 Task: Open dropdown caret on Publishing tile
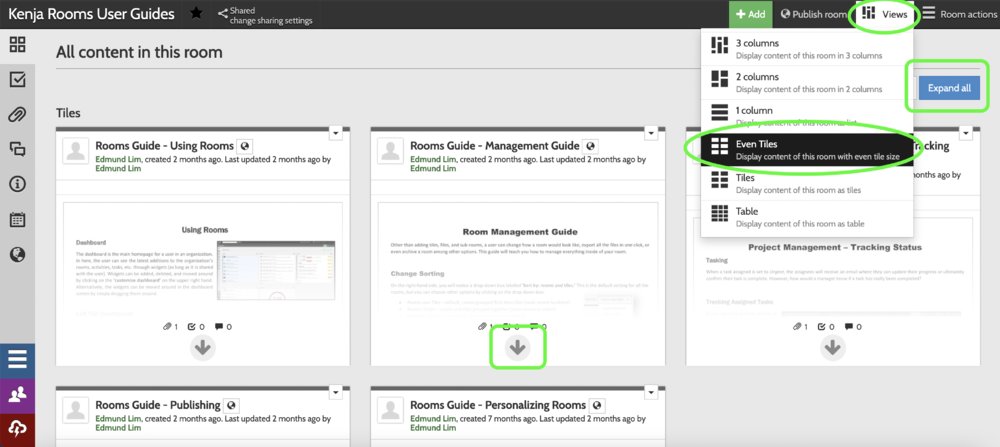tap(336, 392)
